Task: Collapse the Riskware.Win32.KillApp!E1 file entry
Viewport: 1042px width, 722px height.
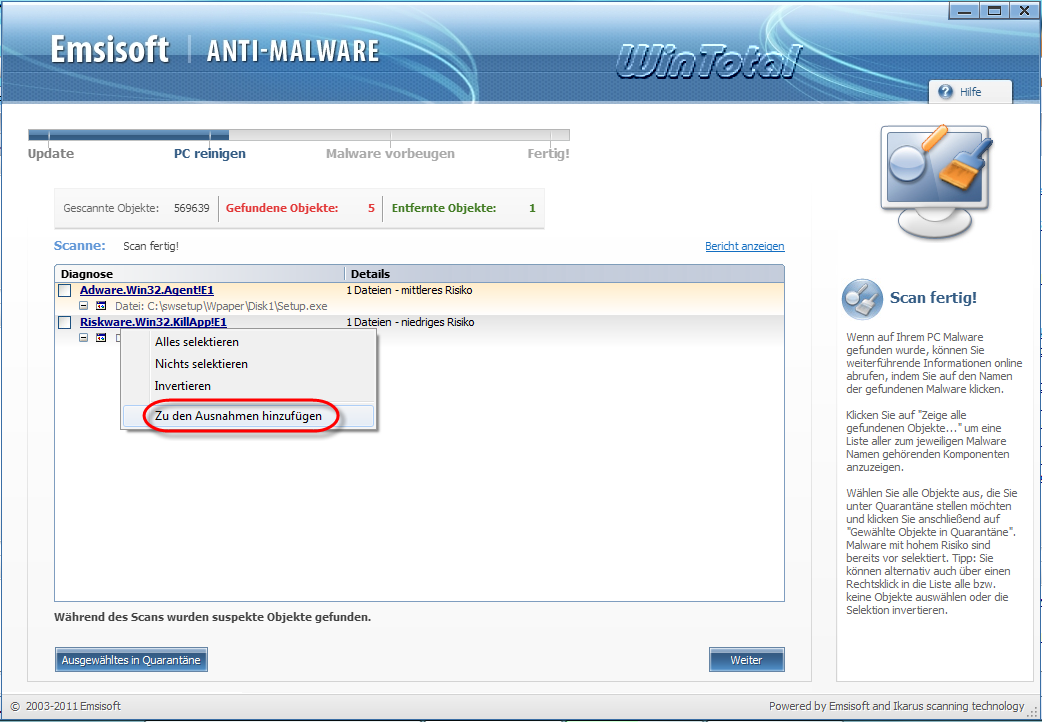Action: 83,338
